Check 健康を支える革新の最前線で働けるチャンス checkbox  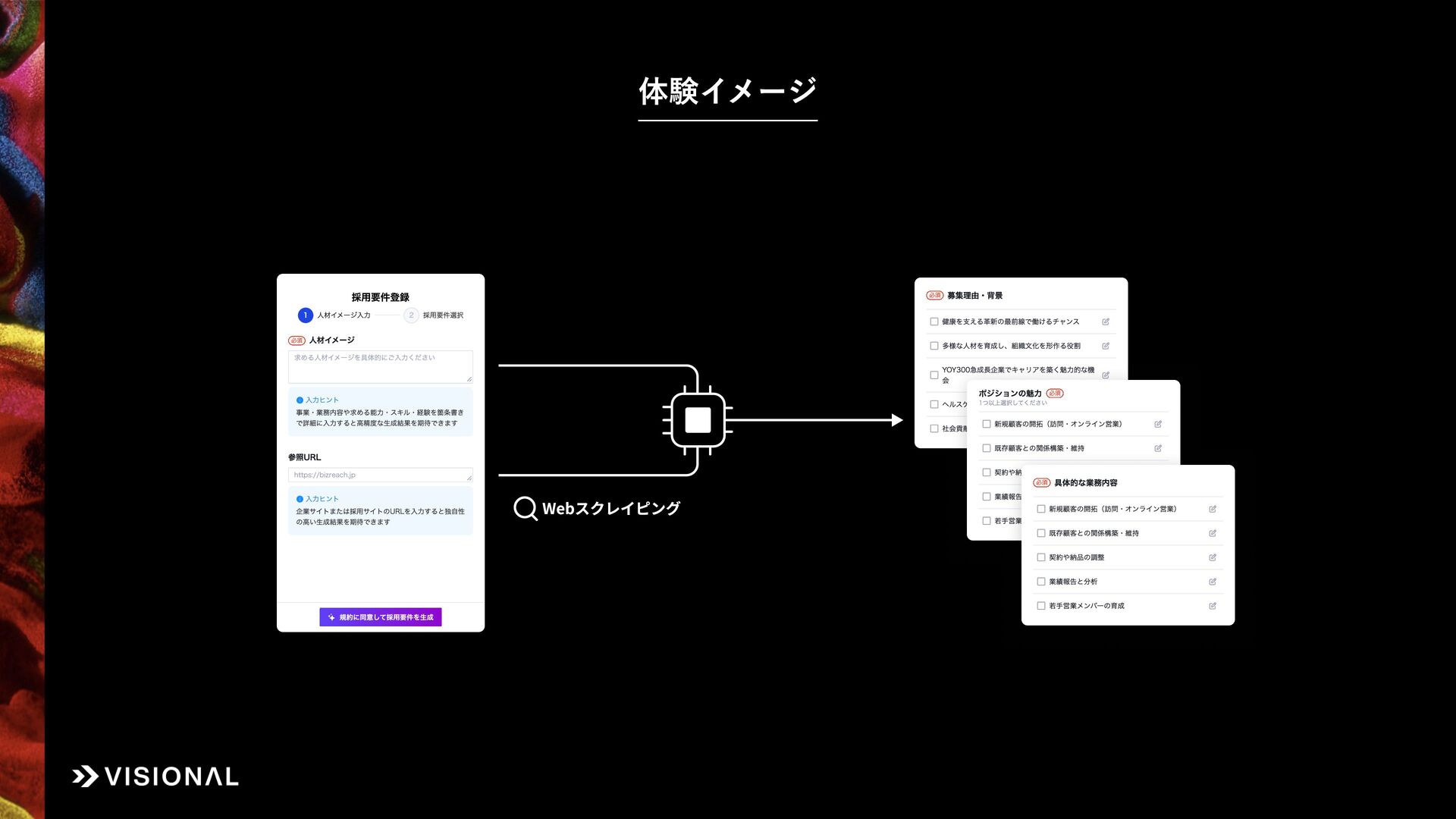click(934, 322)
